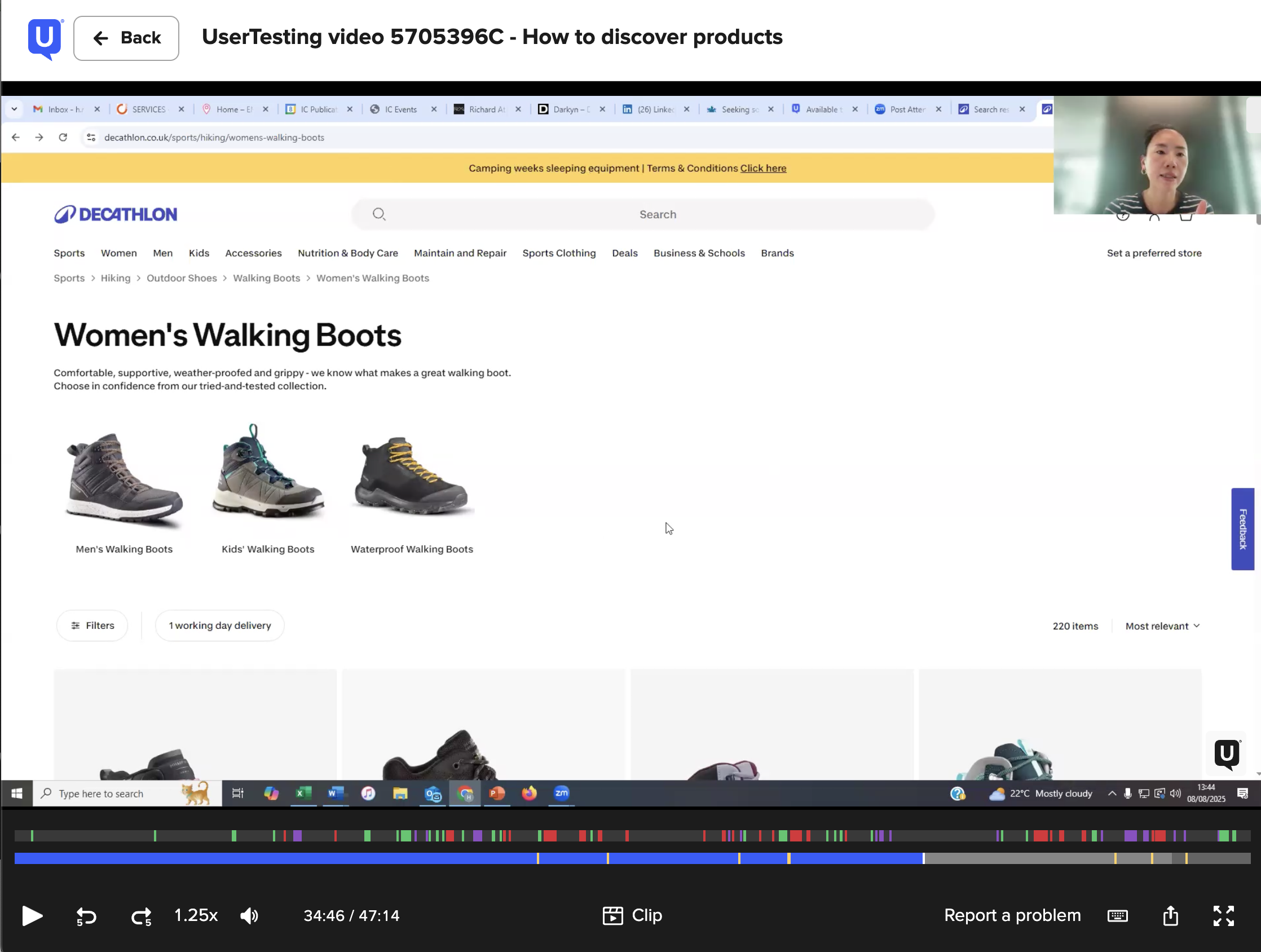This screenshot has width=1261, height=952.
Task: Open site information icon beside the URL
Action: pos(91,138)
